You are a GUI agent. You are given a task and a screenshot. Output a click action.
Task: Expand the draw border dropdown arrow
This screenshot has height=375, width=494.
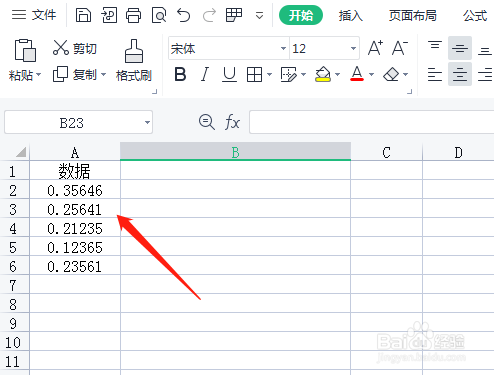coord(303,74)
